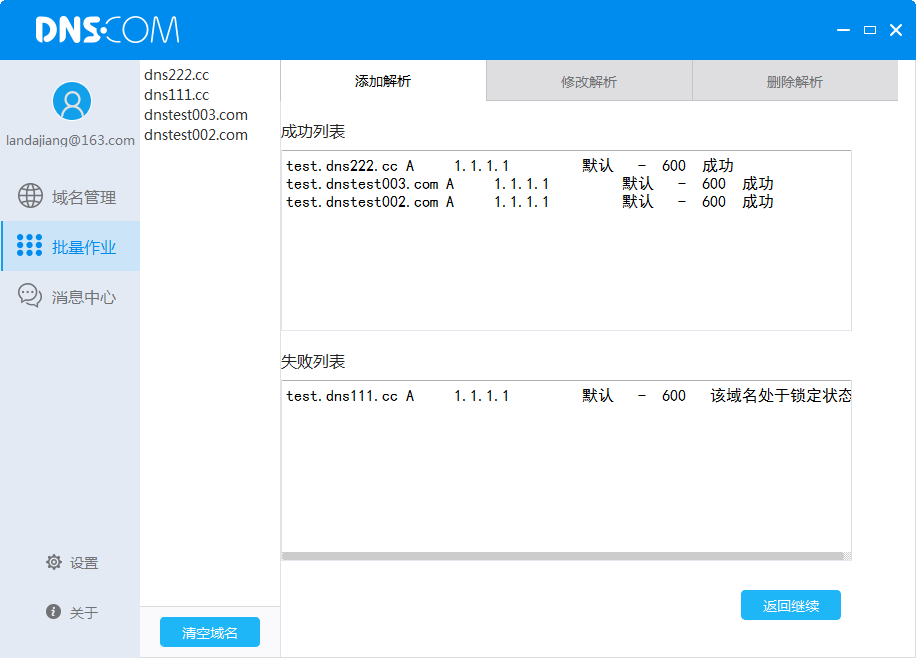The image size is (916, 658).
Task: Click the info icon for 关于
Action: [x=53, y=612]
